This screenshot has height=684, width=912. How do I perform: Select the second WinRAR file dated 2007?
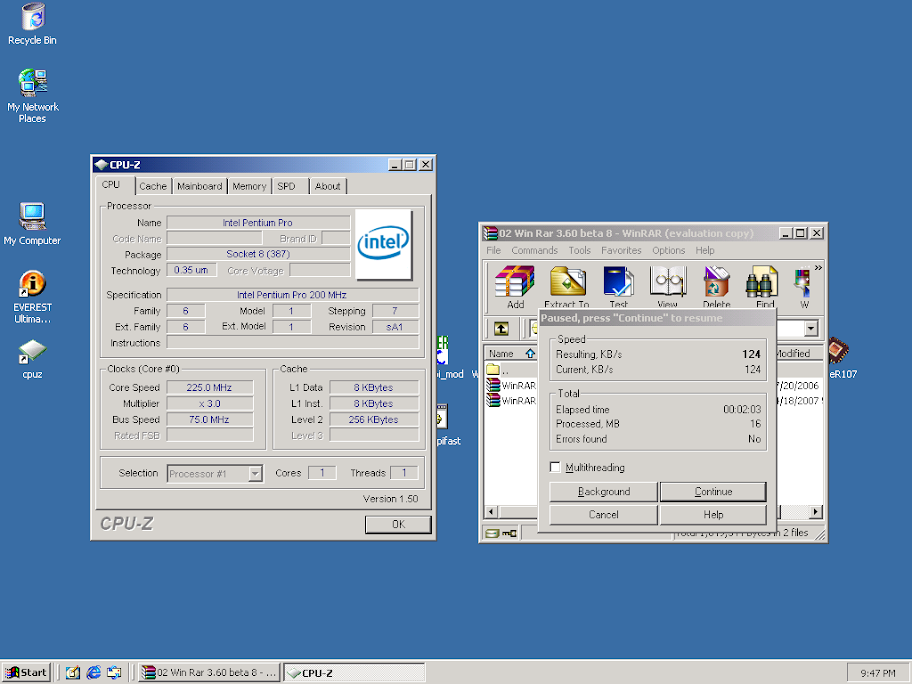512,400
